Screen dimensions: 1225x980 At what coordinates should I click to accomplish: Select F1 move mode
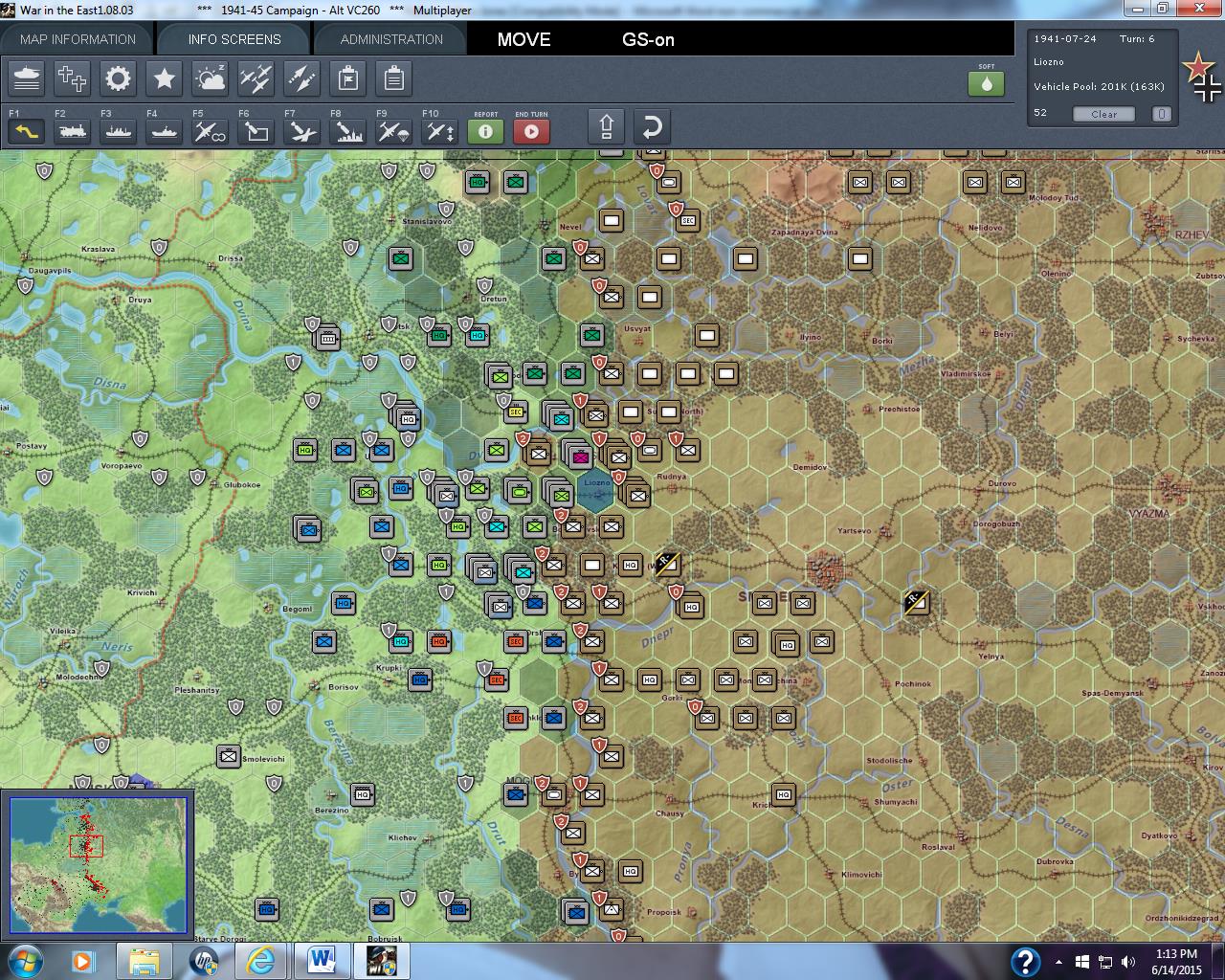(x=27, y=131)
